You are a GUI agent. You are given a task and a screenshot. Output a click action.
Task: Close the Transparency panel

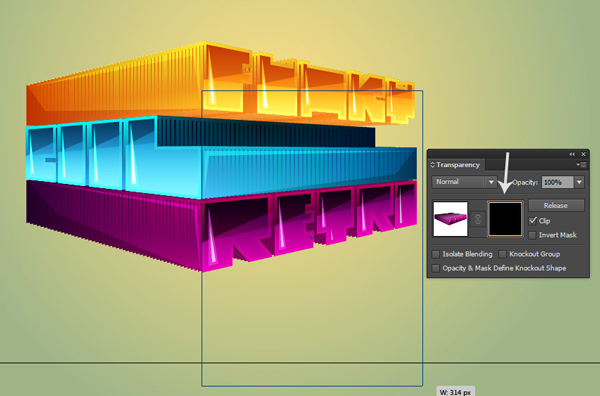tap(584, 154)
